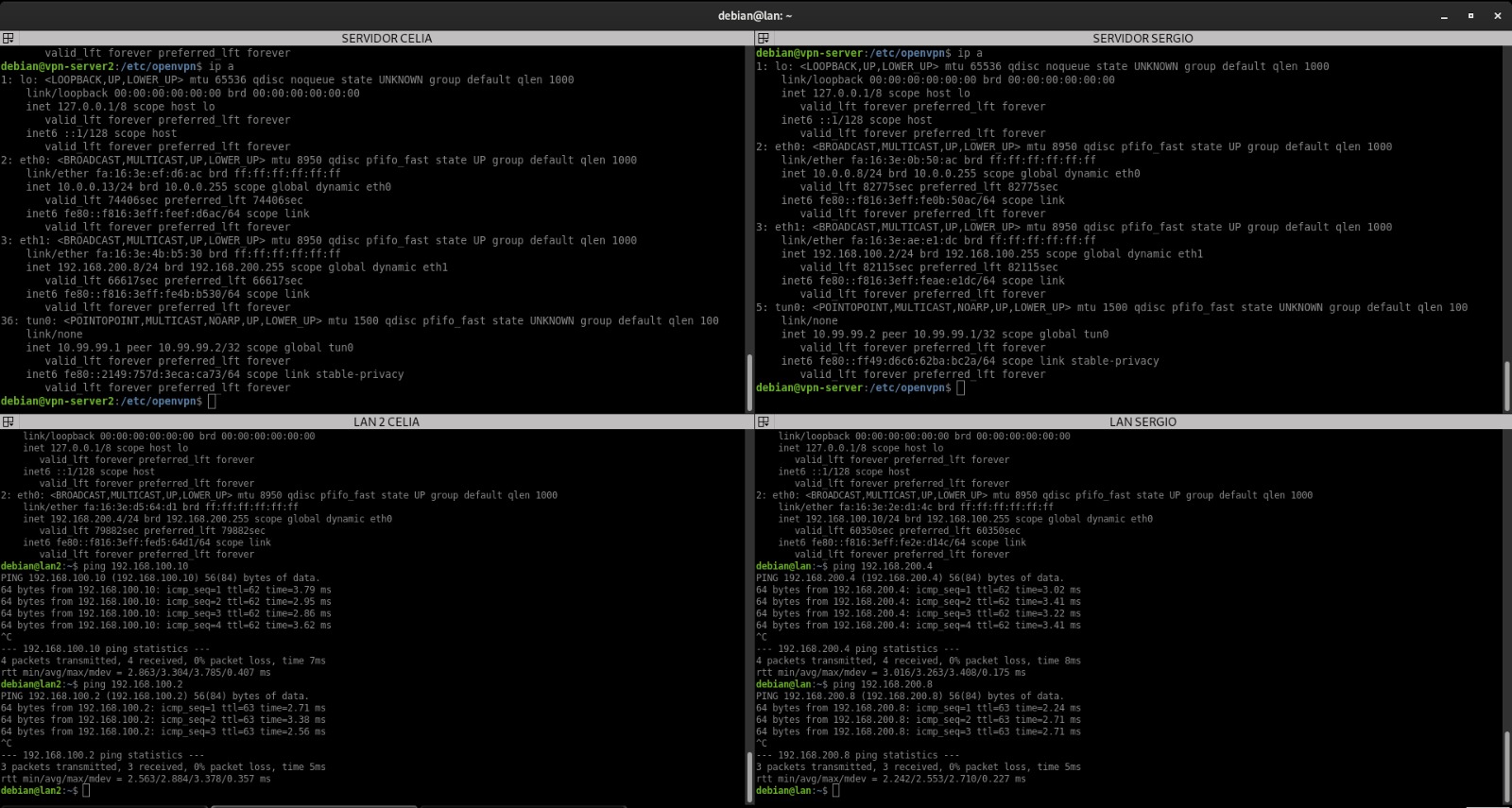
Task: Click the grouping icon of LAN 2 CELIA pane
Action: pos(8,422)
